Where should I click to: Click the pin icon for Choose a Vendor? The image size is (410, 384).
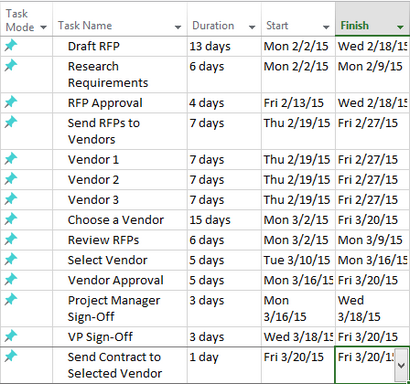coord(11,219)
